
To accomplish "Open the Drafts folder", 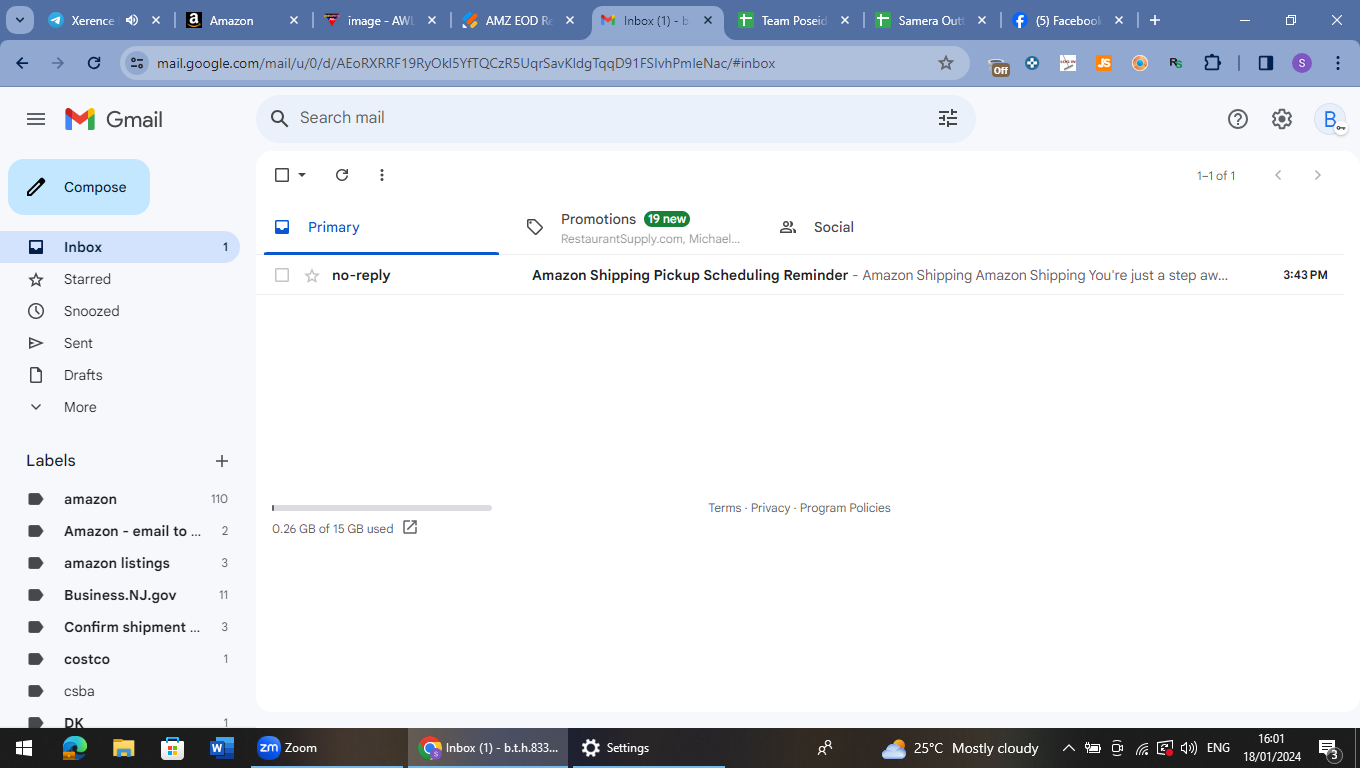I will (120, 375).
